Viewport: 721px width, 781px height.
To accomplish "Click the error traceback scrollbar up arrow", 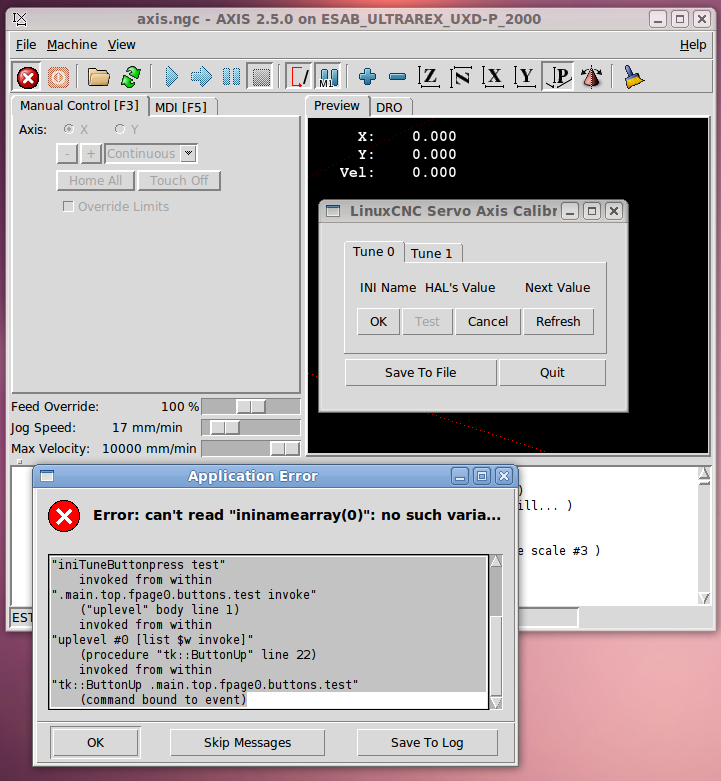I will pos(496,561).
